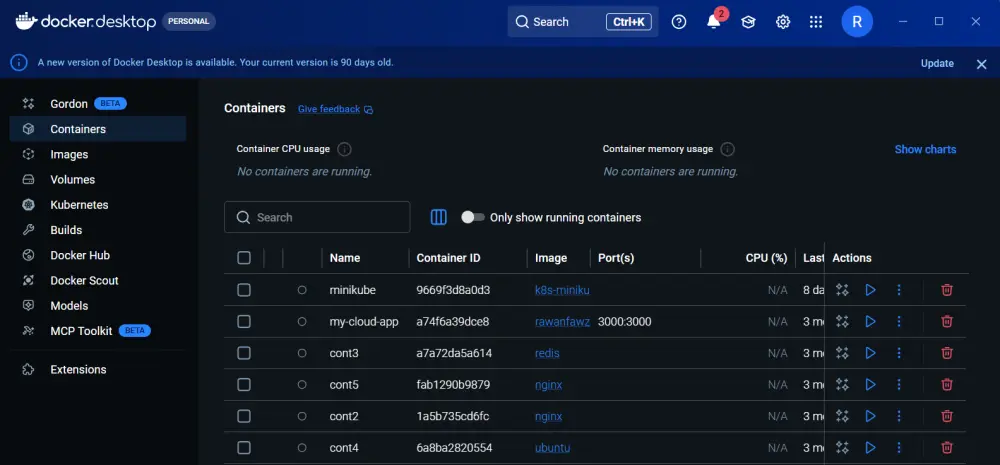1000x465 pixels.
Task: Open more actions menu for cont5
Action: tap(899, 385)
